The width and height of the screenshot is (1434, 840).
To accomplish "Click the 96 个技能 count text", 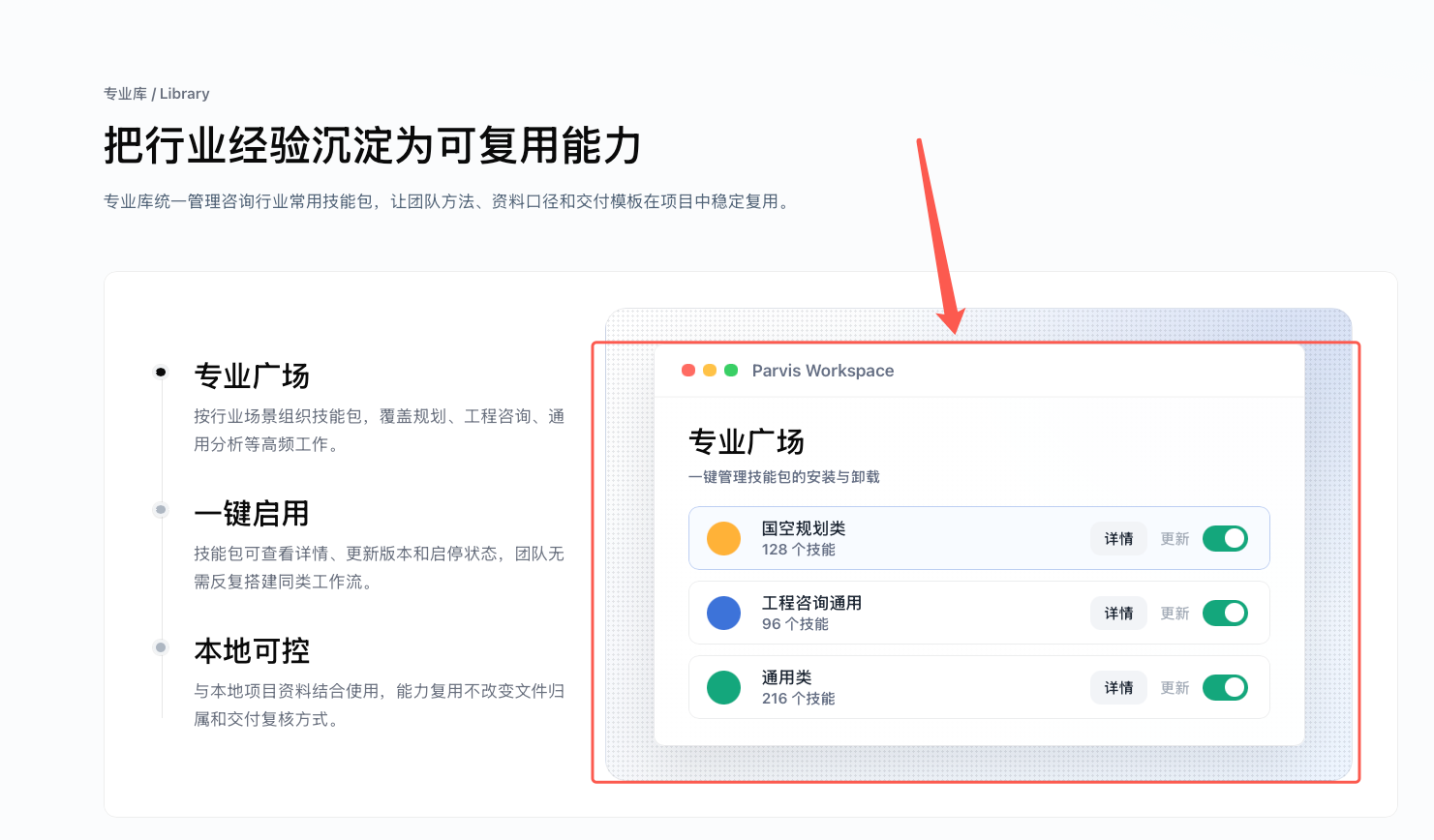I will point(795,624).
